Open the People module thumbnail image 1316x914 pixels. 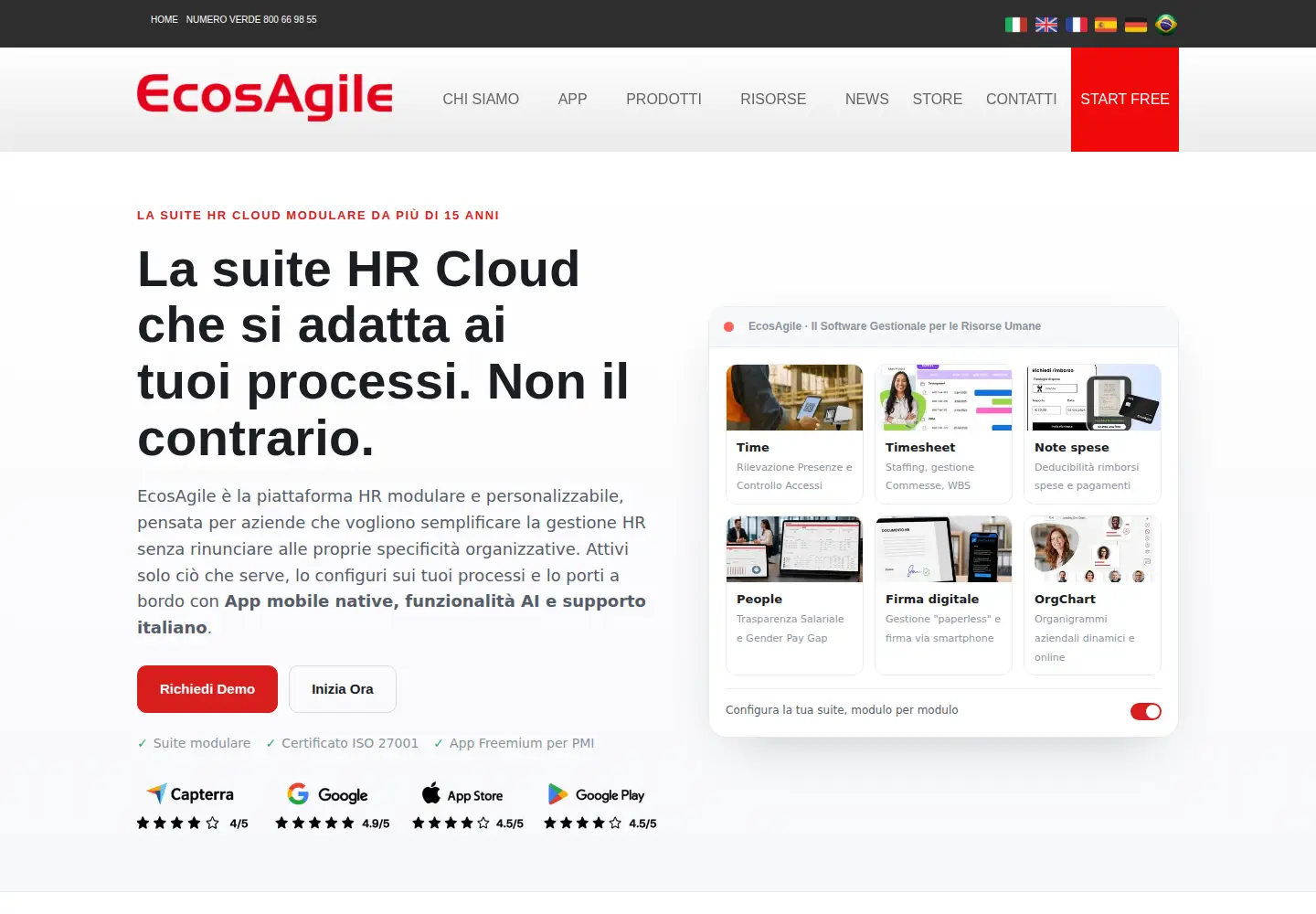794,549
